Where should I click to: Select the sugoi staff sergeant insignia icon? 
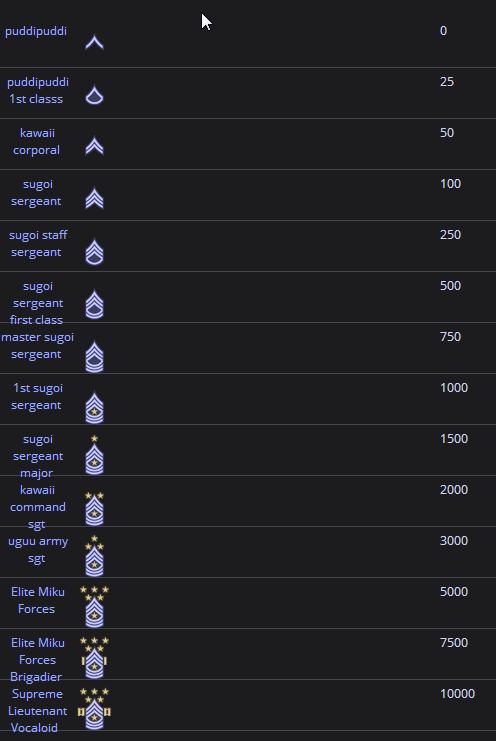[94, 251]
